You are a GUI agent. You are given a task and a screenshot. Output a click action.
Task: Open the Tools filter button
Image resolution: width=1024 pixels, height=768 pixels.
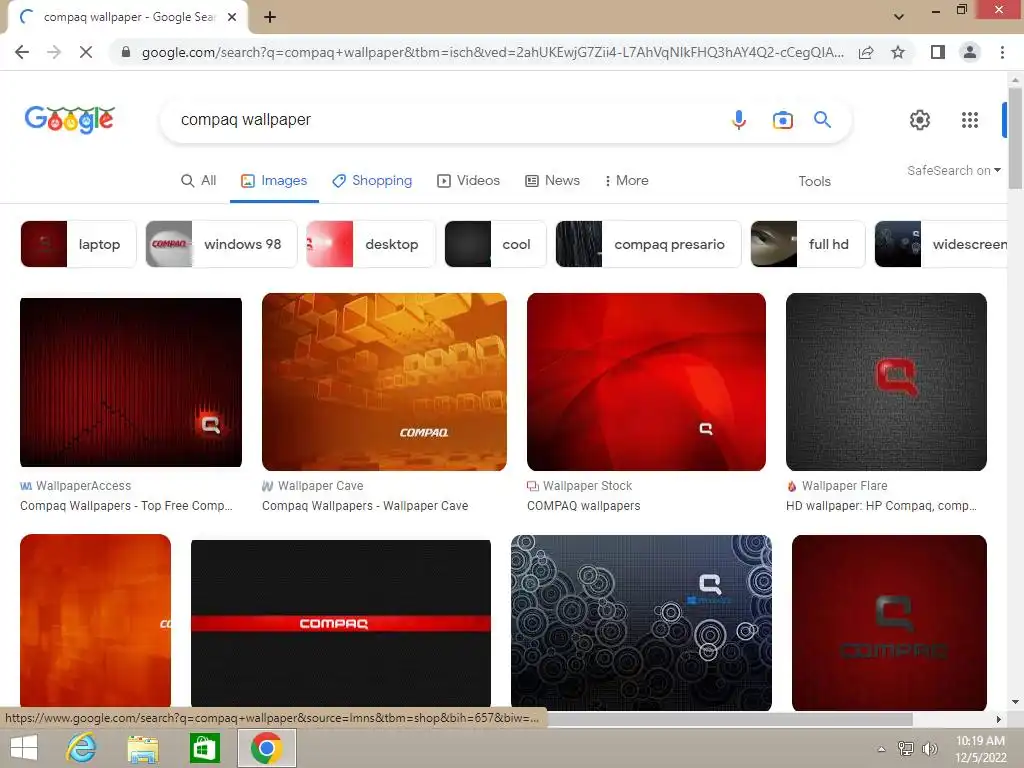click(x=814, y=182)
